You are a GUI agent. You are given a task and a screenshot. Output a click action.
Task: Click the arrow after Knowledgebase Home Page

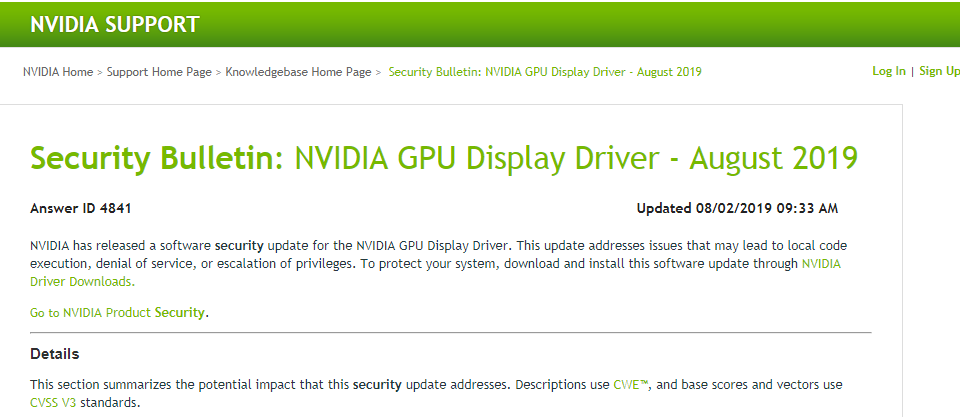pyautogui.click(x=378, y=73)
